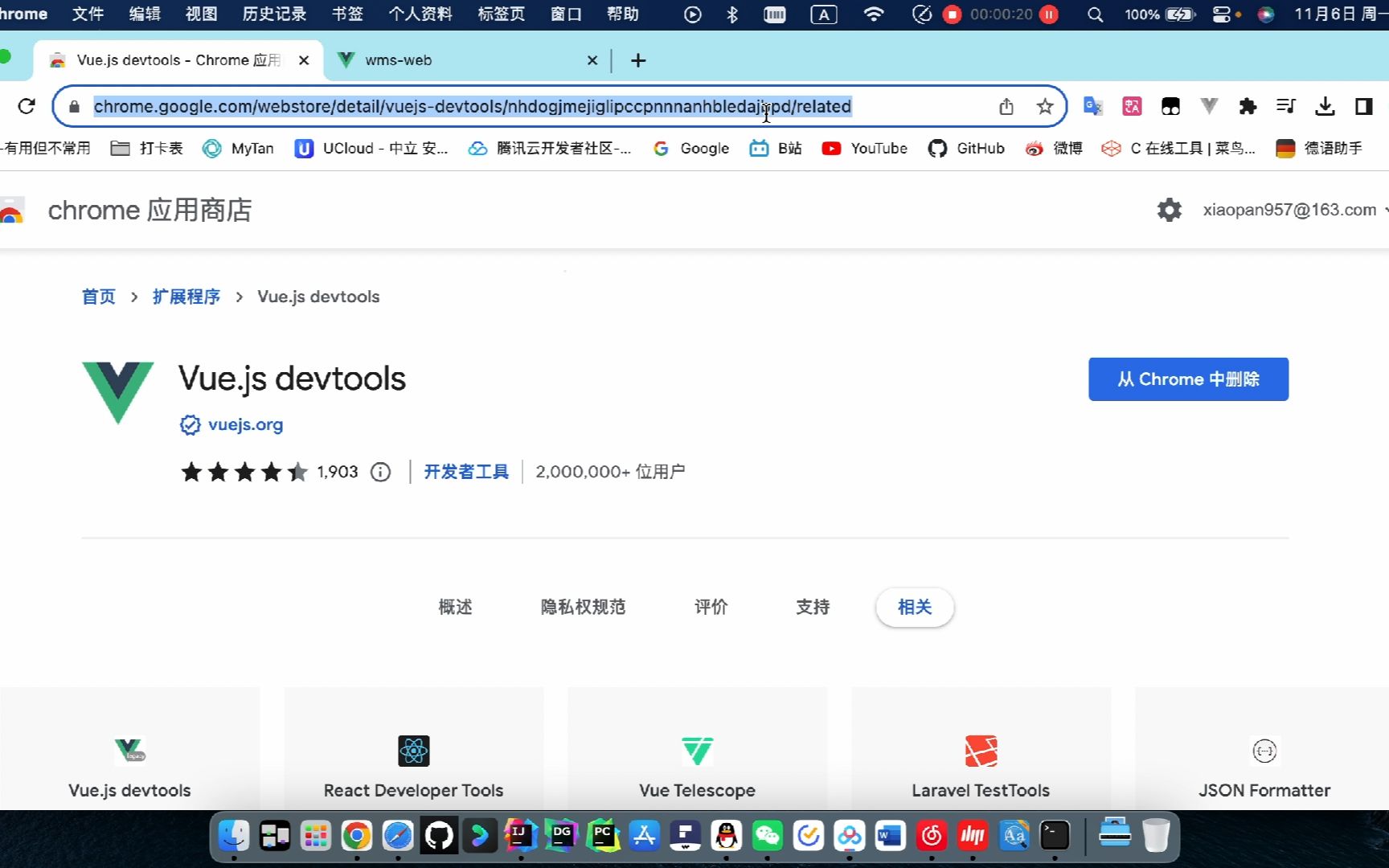Open the 微博 bookmark
Image resolution: width=1389 pixels, height=868 pixels.
coord(1054,149)
